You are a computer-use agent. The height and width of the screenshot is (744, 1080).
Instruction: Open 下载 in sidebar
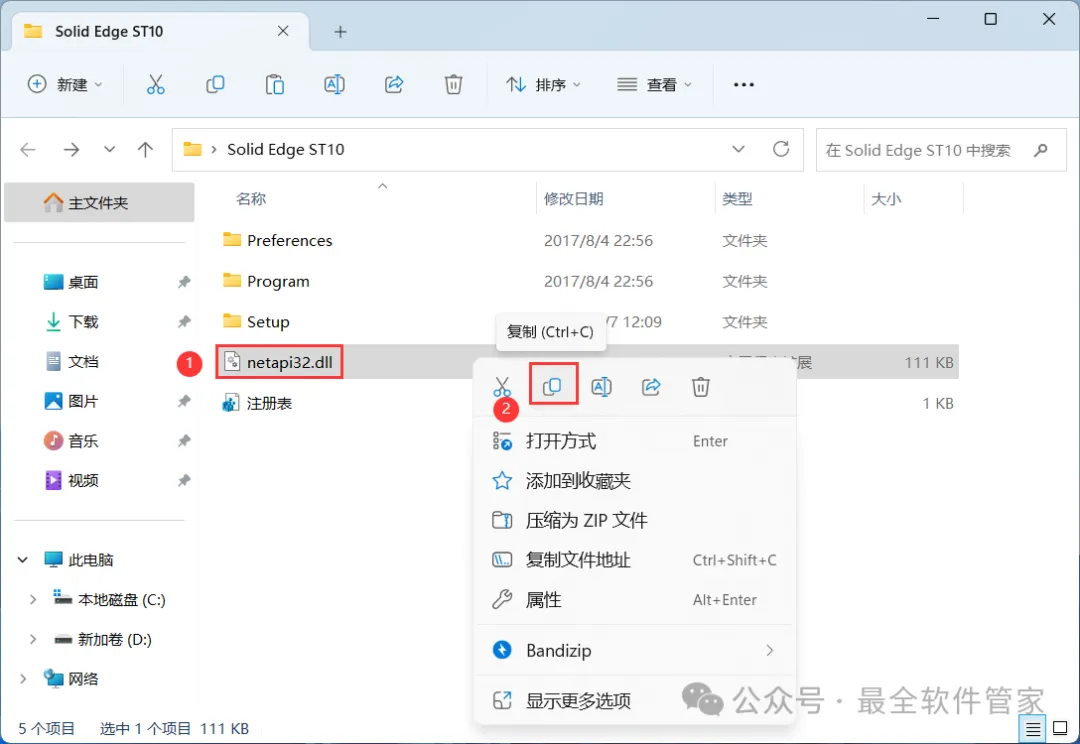point(83,322)
